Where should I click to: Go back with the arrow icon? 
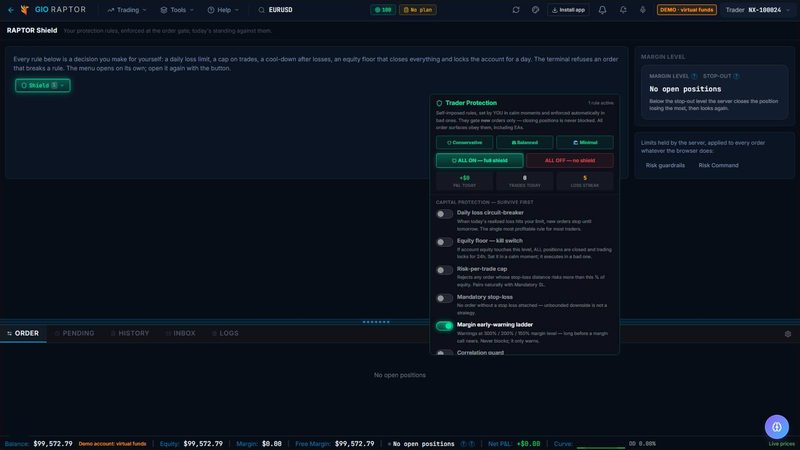click(x=11, y=10)
